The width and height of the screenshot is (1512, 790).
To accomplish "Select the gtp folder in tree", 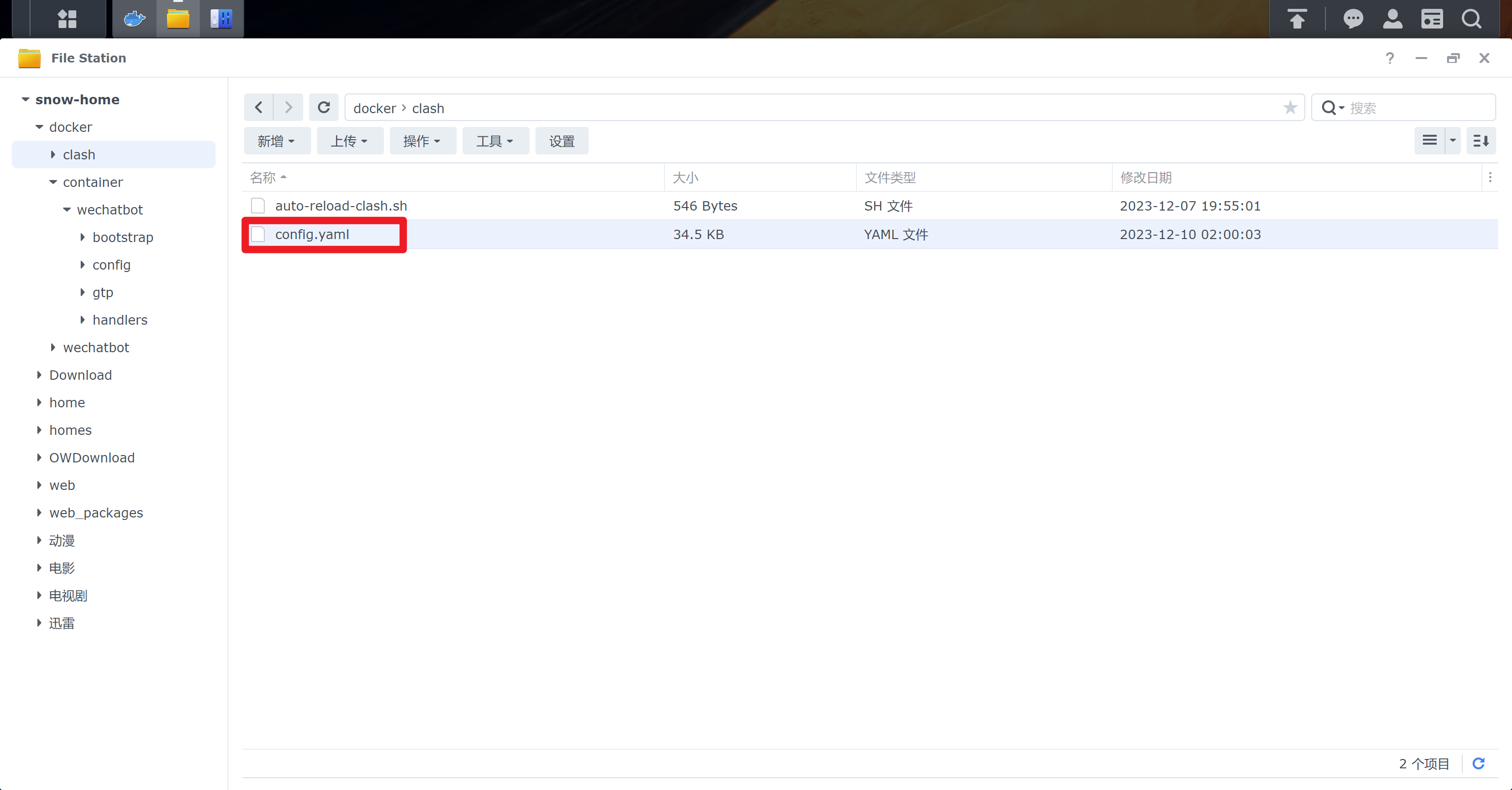I will tap(103, 293).
